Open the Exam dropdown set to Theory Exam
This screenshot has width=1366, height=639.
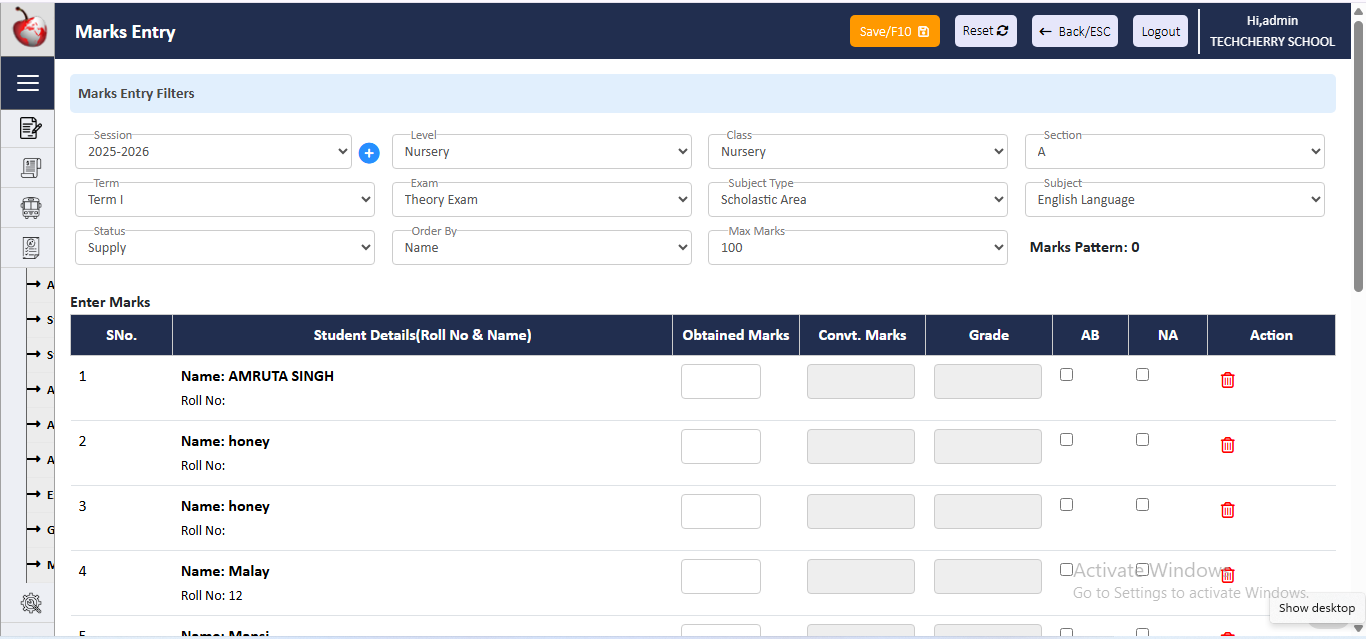[x=541, y=200]
